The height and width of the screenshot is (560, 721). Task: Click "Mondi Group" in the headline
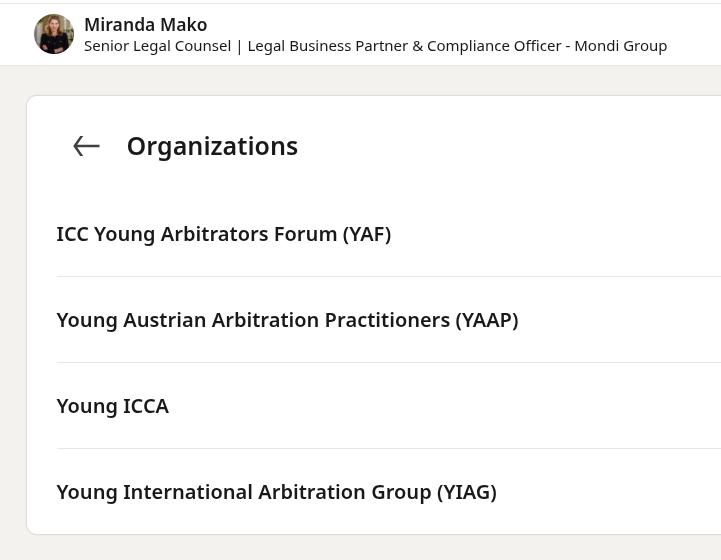[620, 46]
